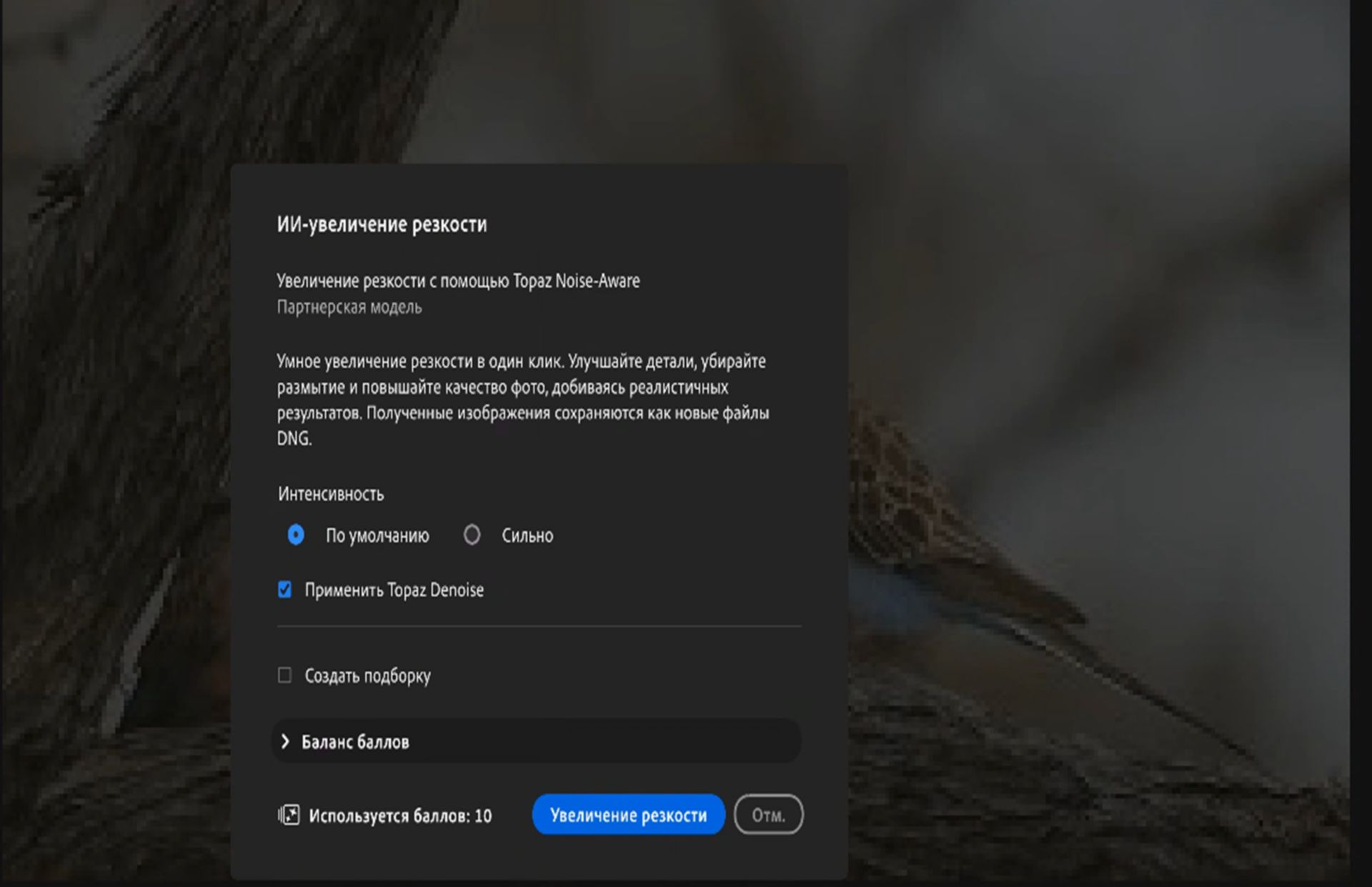Click the blue Увеличение резкости button
This screenshot has width=1372, height=887.
click(628, 814)
